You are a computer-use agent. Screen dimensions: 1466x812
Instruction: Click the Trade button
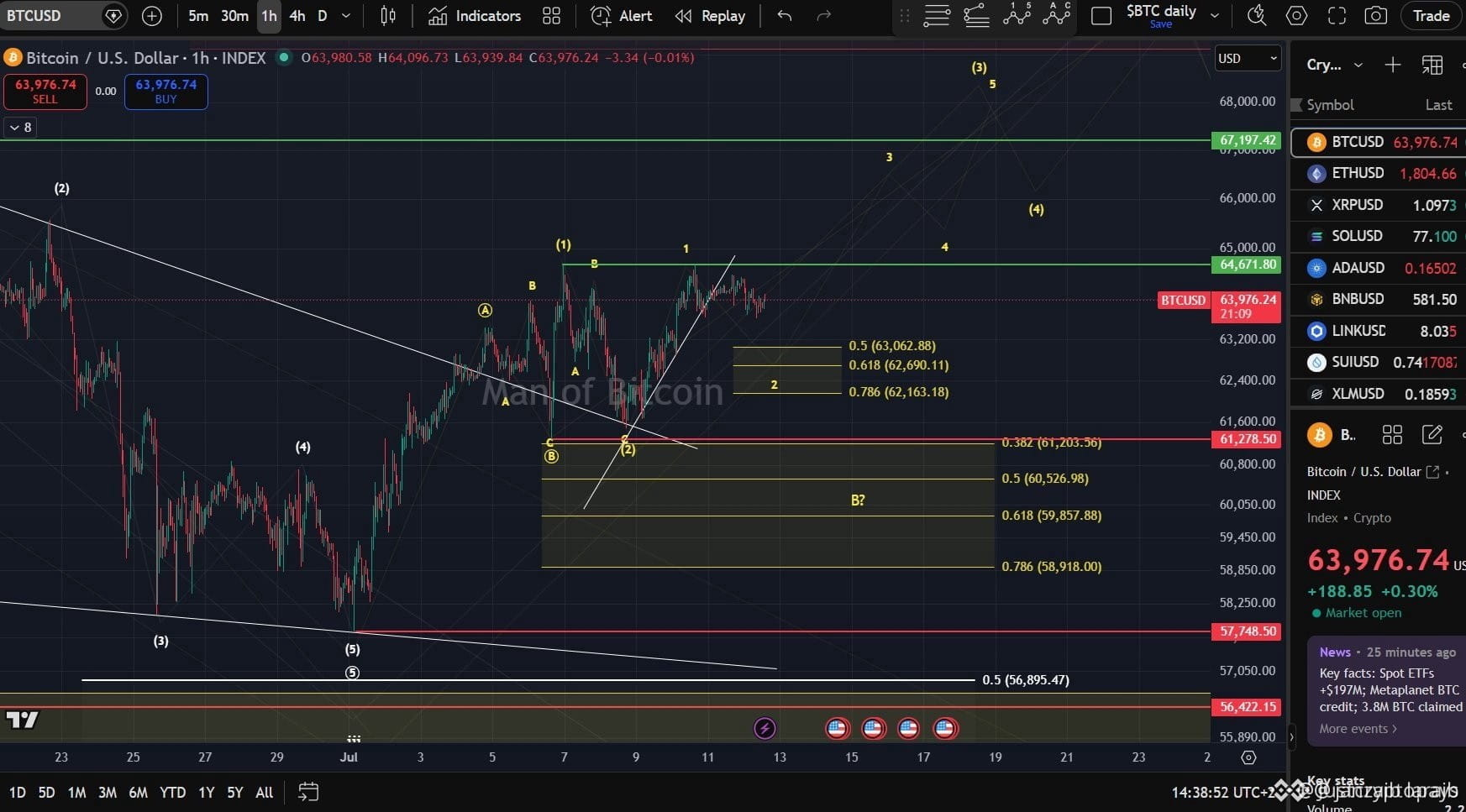point(1431,16)
